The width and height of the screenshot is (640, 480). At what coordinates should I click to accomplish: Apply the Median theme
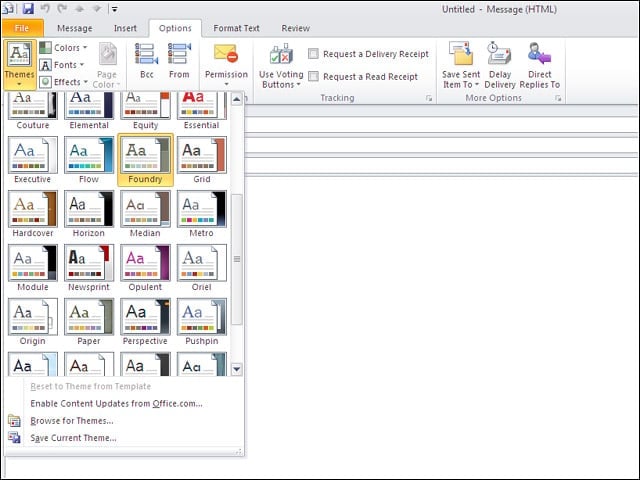[x=145, y=214]
